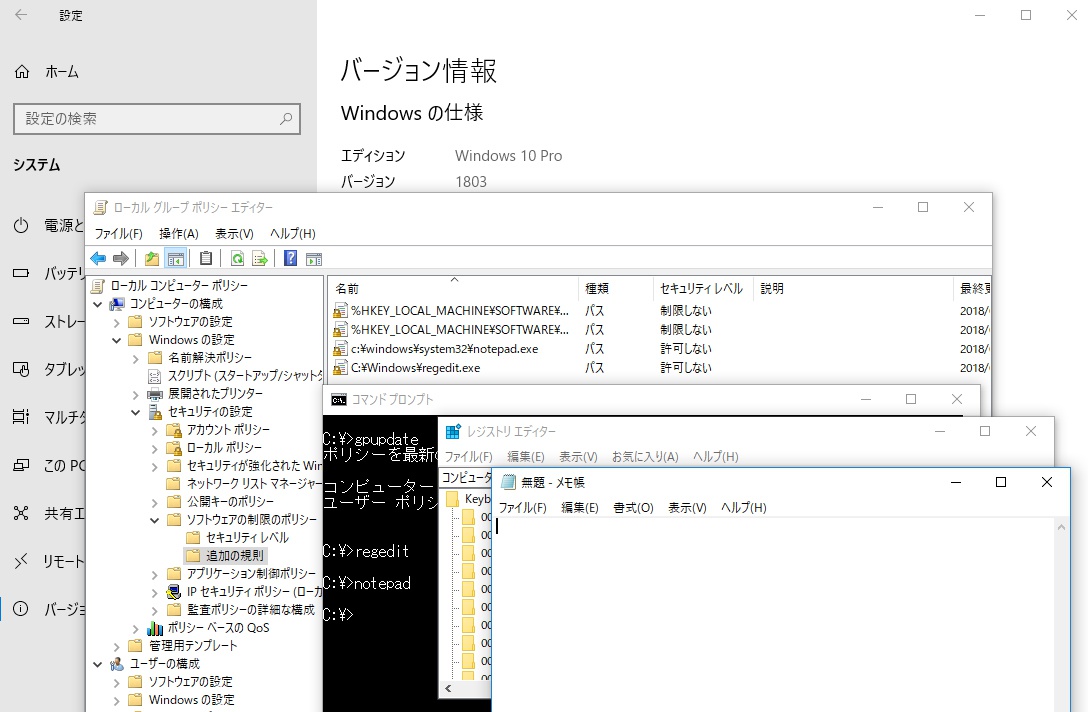This screenshot has width=1088, height=712.
Task: Toggle Show/Hide Action Pane toolbar icon
Action: [314, 259]
